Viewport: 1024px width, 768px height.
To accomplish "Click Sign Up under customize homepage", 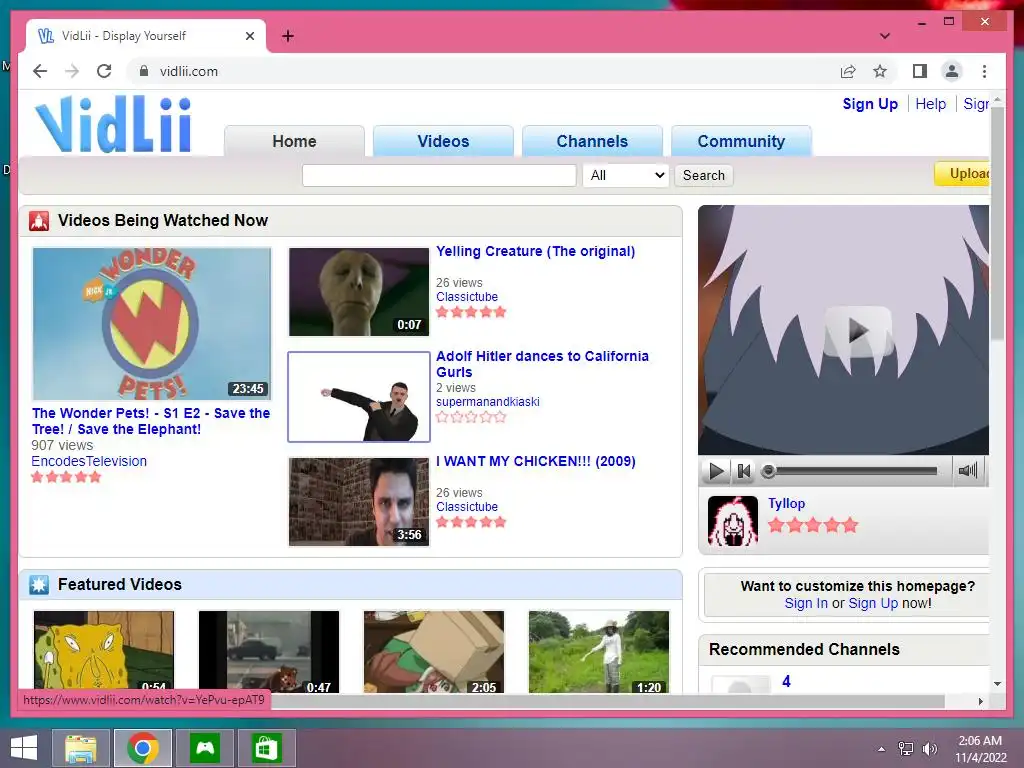I will click(873, 603).
